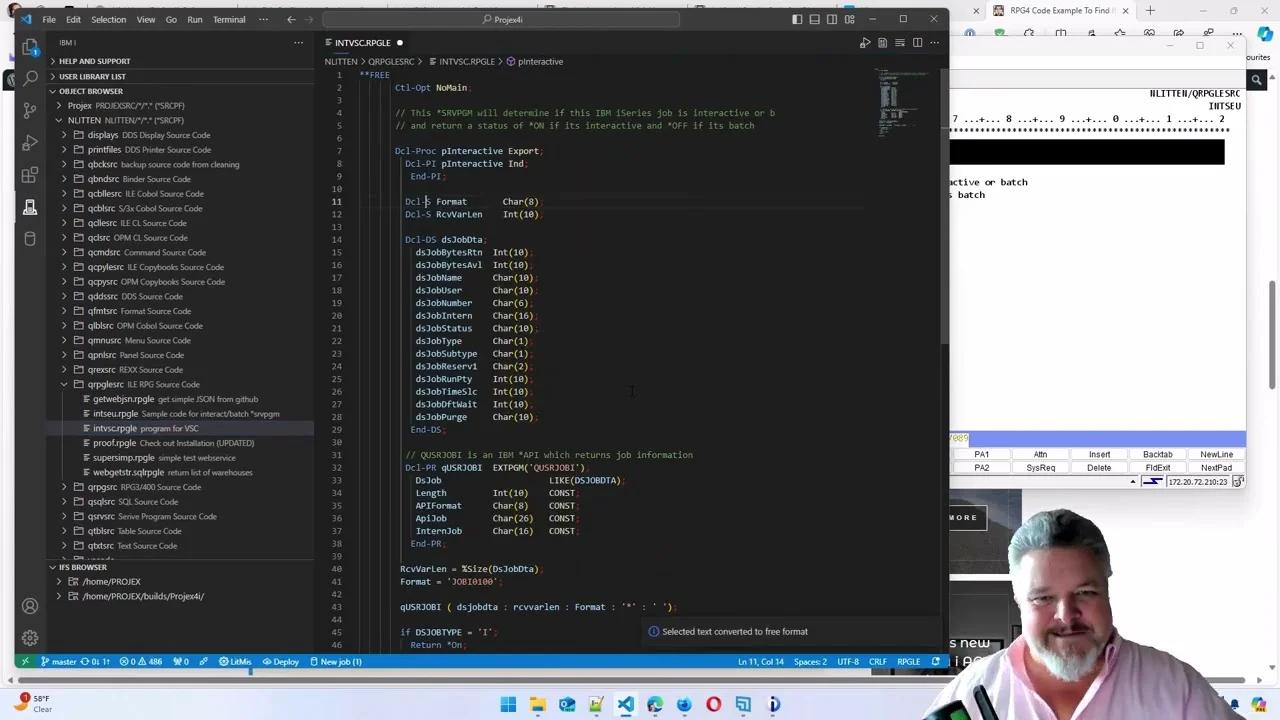Open the Search view in the activity bar

tap(29, 79)
